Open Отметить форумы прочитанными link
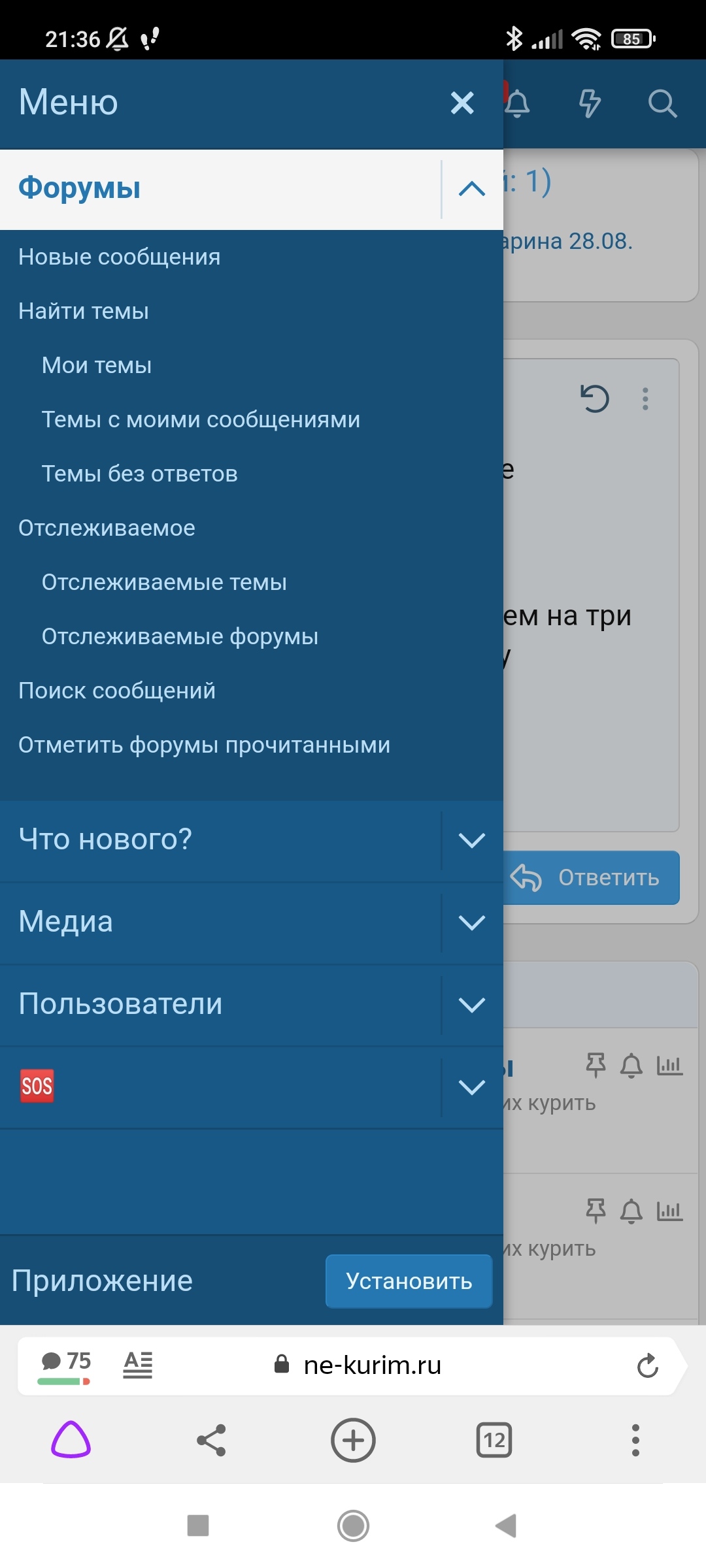The image size is (706, 1568). 204,745
